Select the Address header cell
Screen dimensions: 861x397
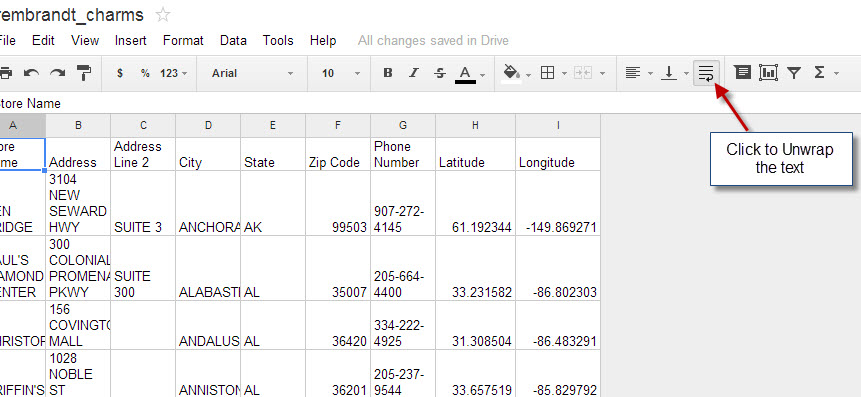tap(78, 154)
